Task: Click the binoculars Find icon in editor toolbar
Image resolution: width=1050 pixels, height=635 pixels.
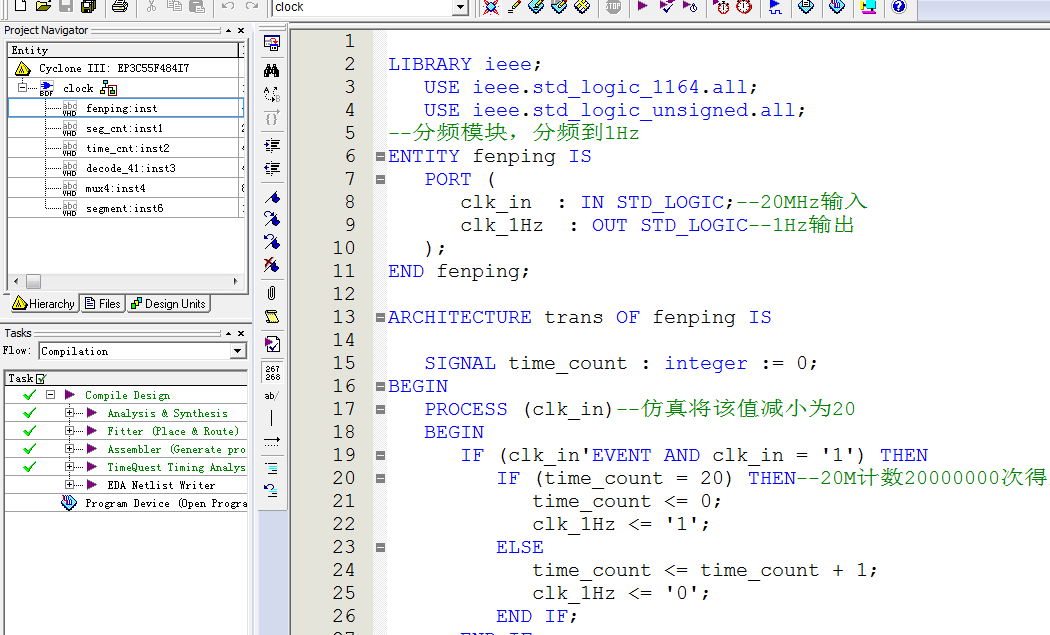Action: [271, 71]
